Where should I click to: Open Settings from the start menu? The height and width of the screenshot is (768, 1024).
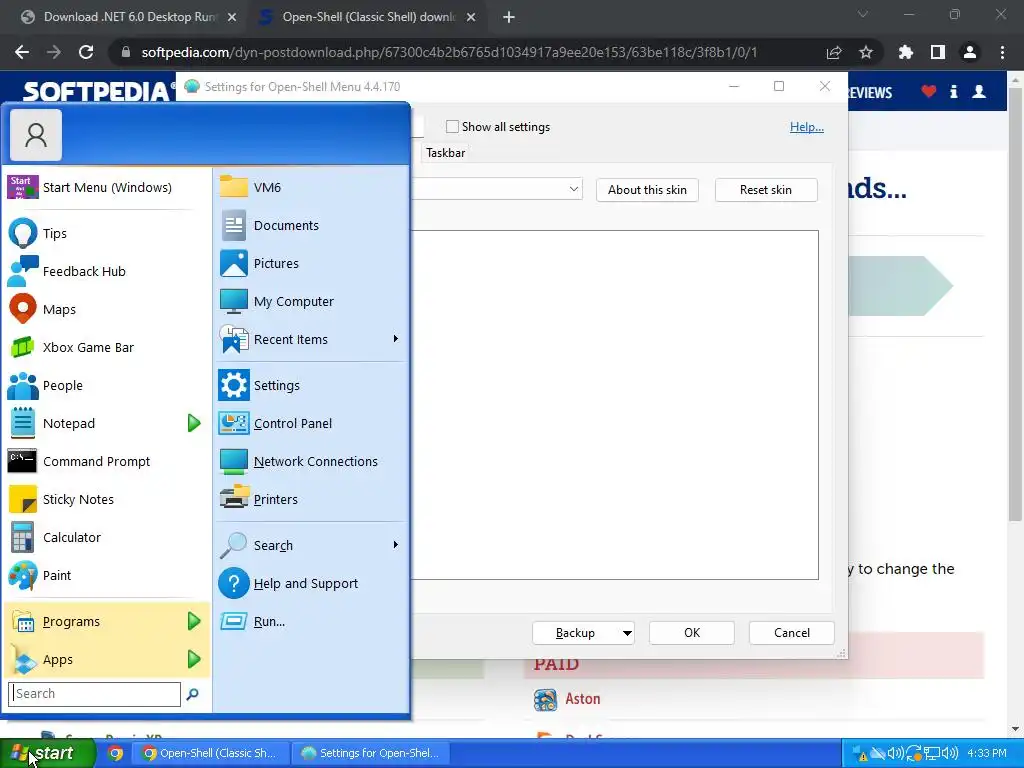click(311, 385)
